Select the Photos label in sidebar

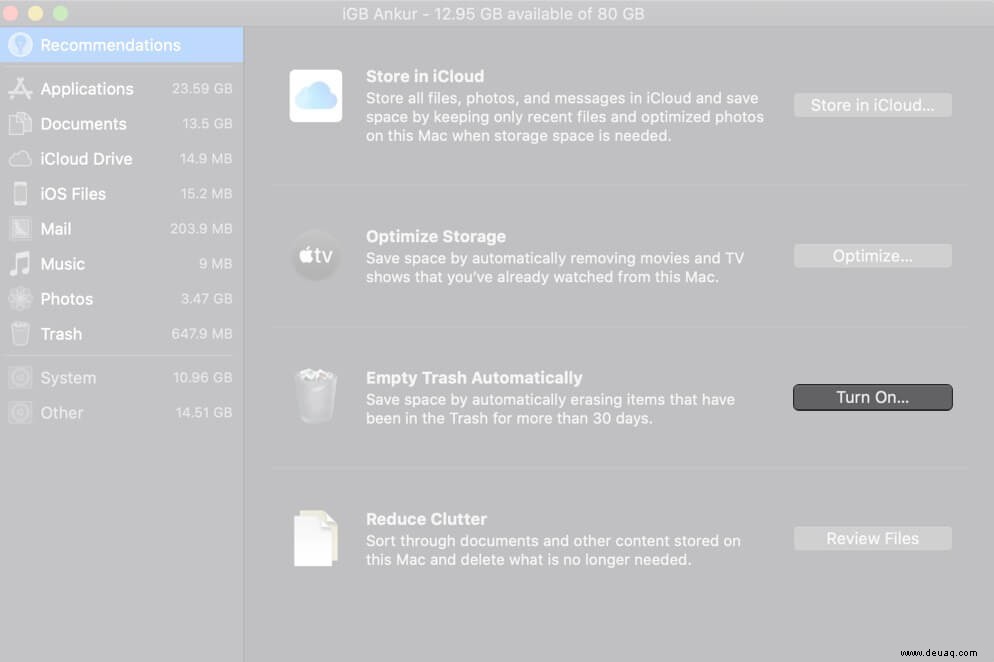pyautogui.click(x=67, y=299)
